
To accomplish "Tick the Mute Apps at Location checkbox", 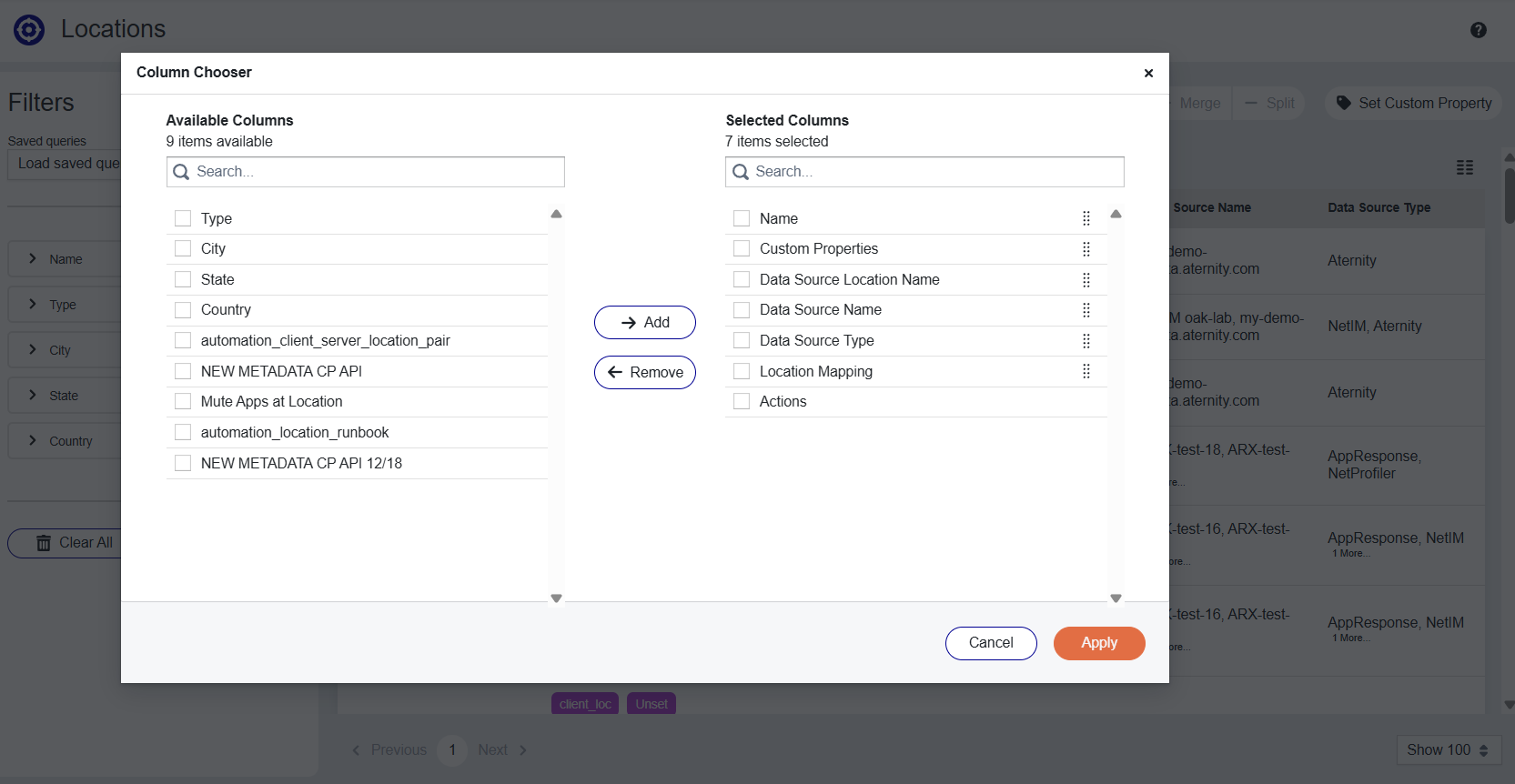I will click(x=183, y=402).
